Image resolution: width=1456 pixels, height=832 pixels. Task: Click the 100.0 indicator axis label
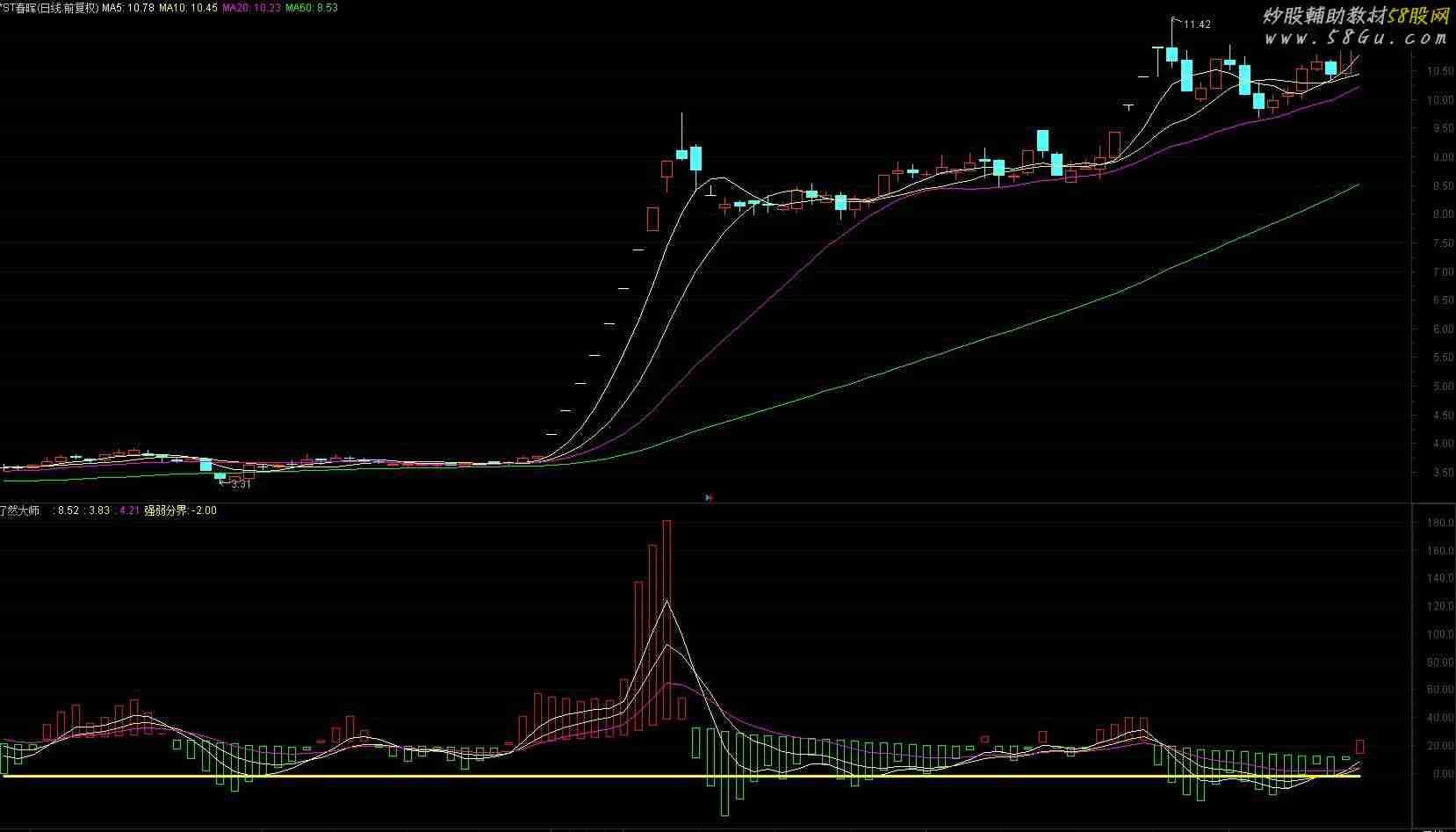(x=1440, y=634)
